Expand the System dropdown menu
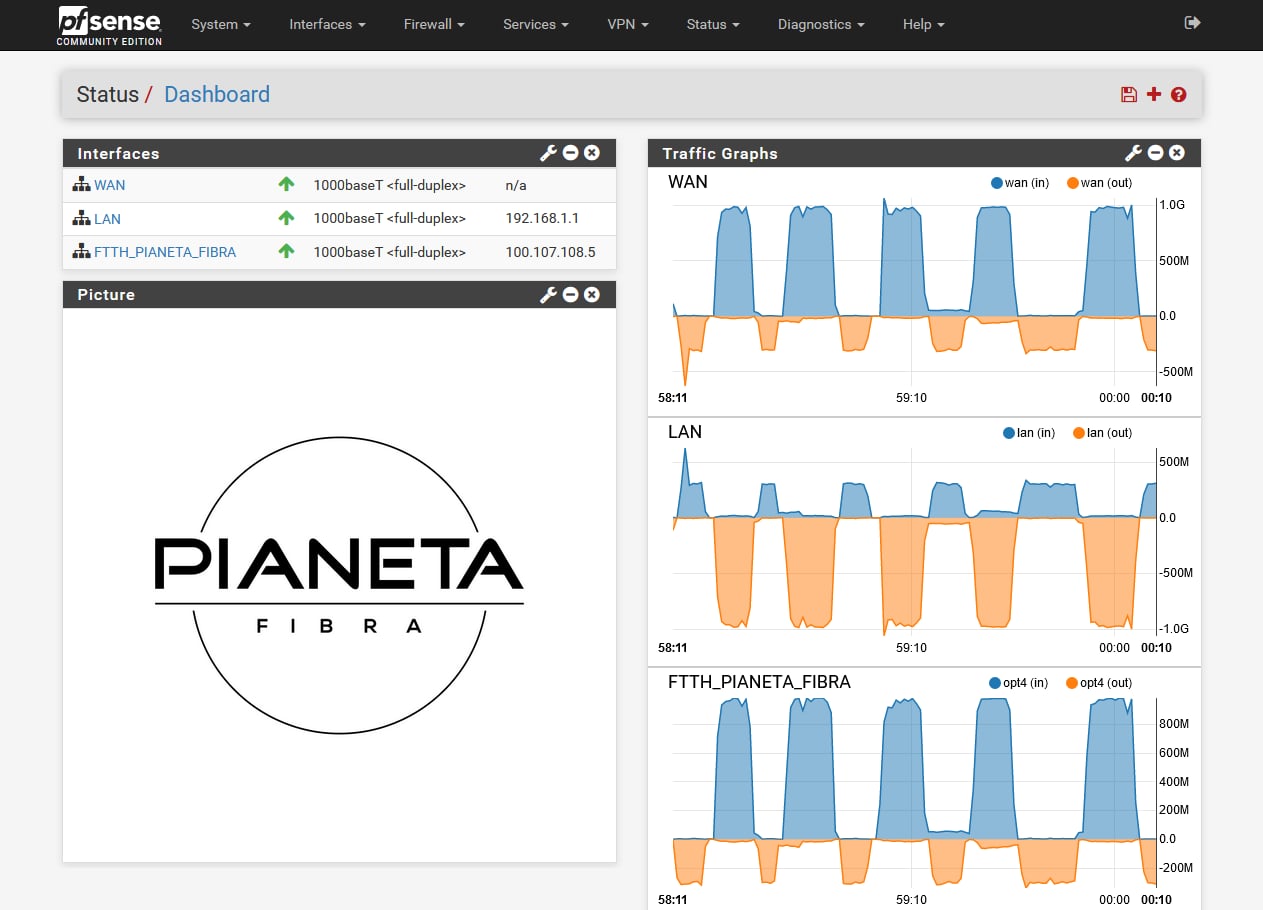Screen dimensions: 1263x910 (x=220, y=24)
